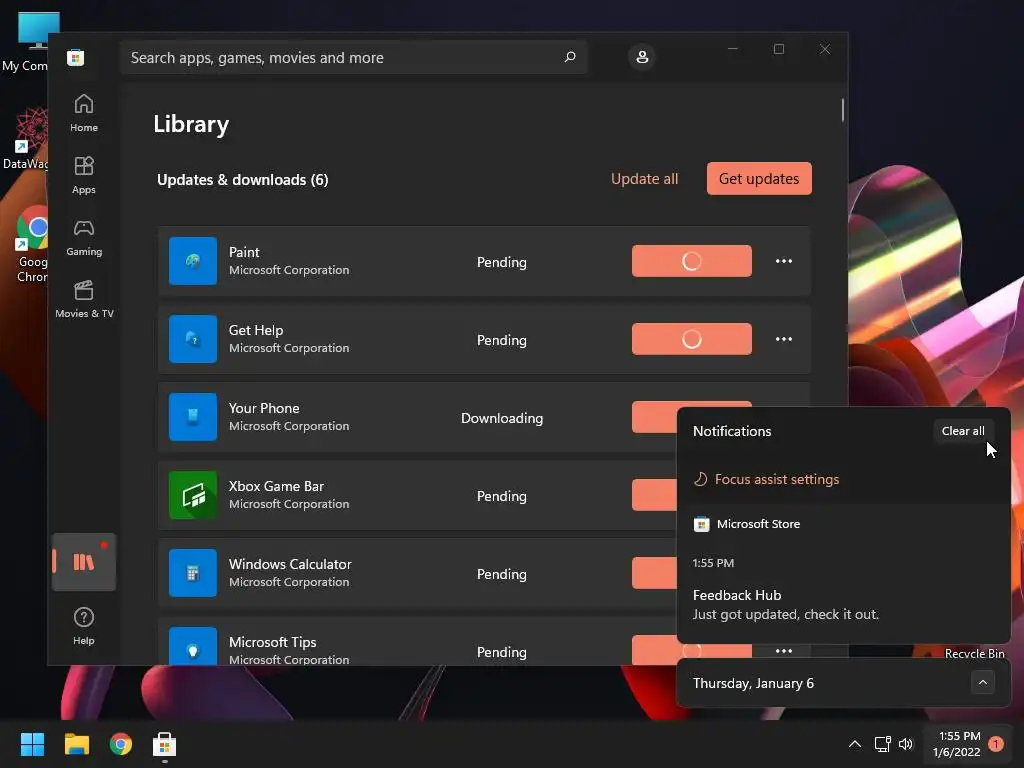Screen dimensions: 1024x768
Task: Click the Microsoft Store logo icon
Action: pos(76,57)
